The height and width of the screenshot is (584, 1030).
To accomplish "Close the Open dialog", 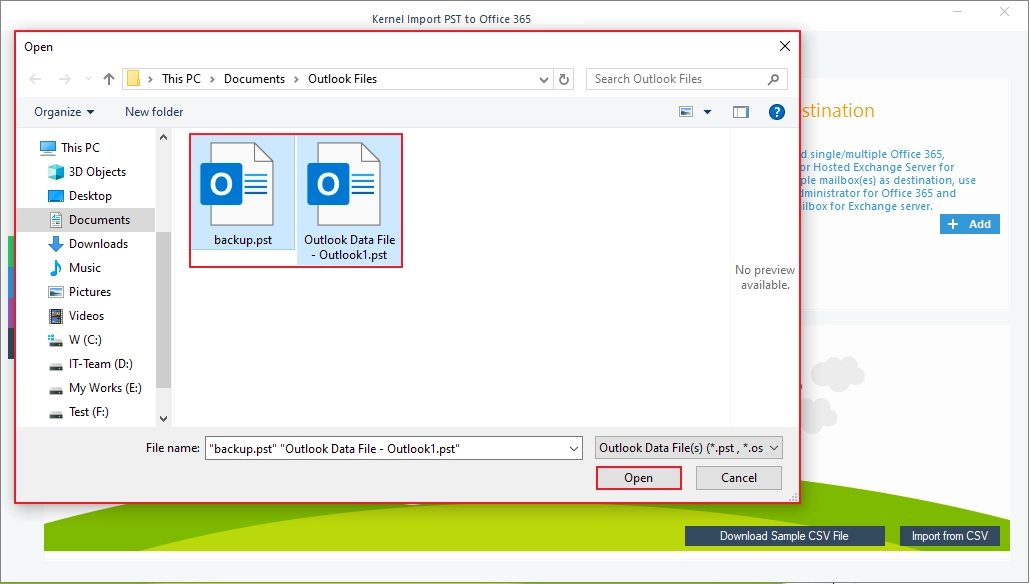I will click(784, 47).
